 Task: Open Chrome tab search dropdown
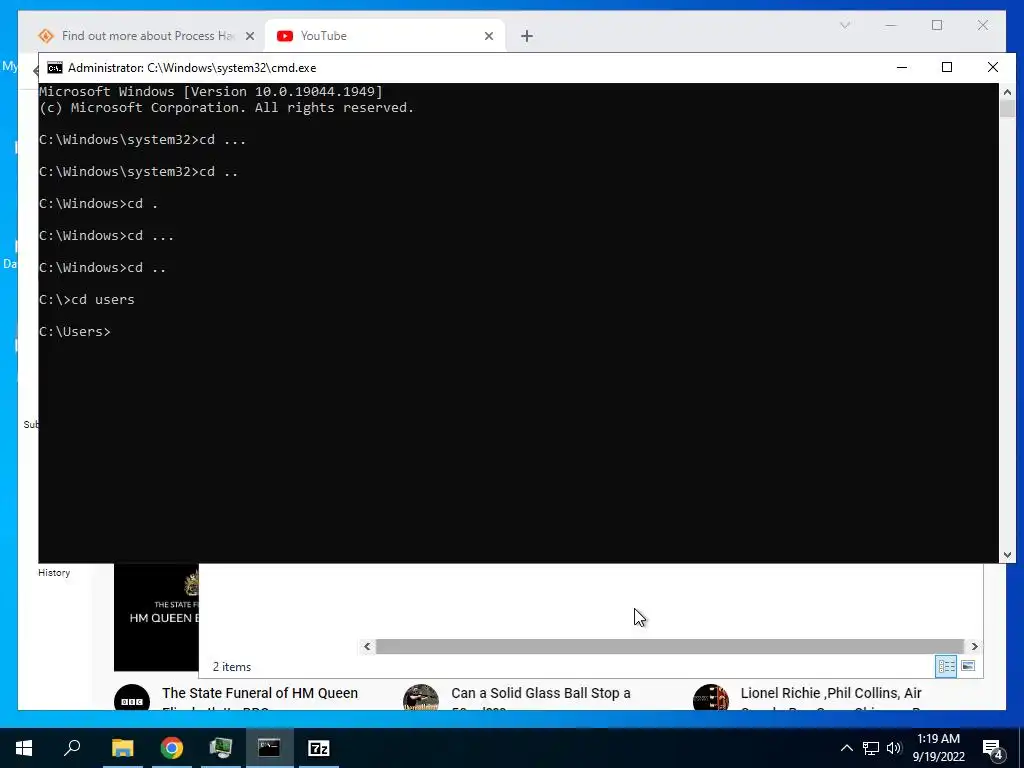(x=844, y=25)
